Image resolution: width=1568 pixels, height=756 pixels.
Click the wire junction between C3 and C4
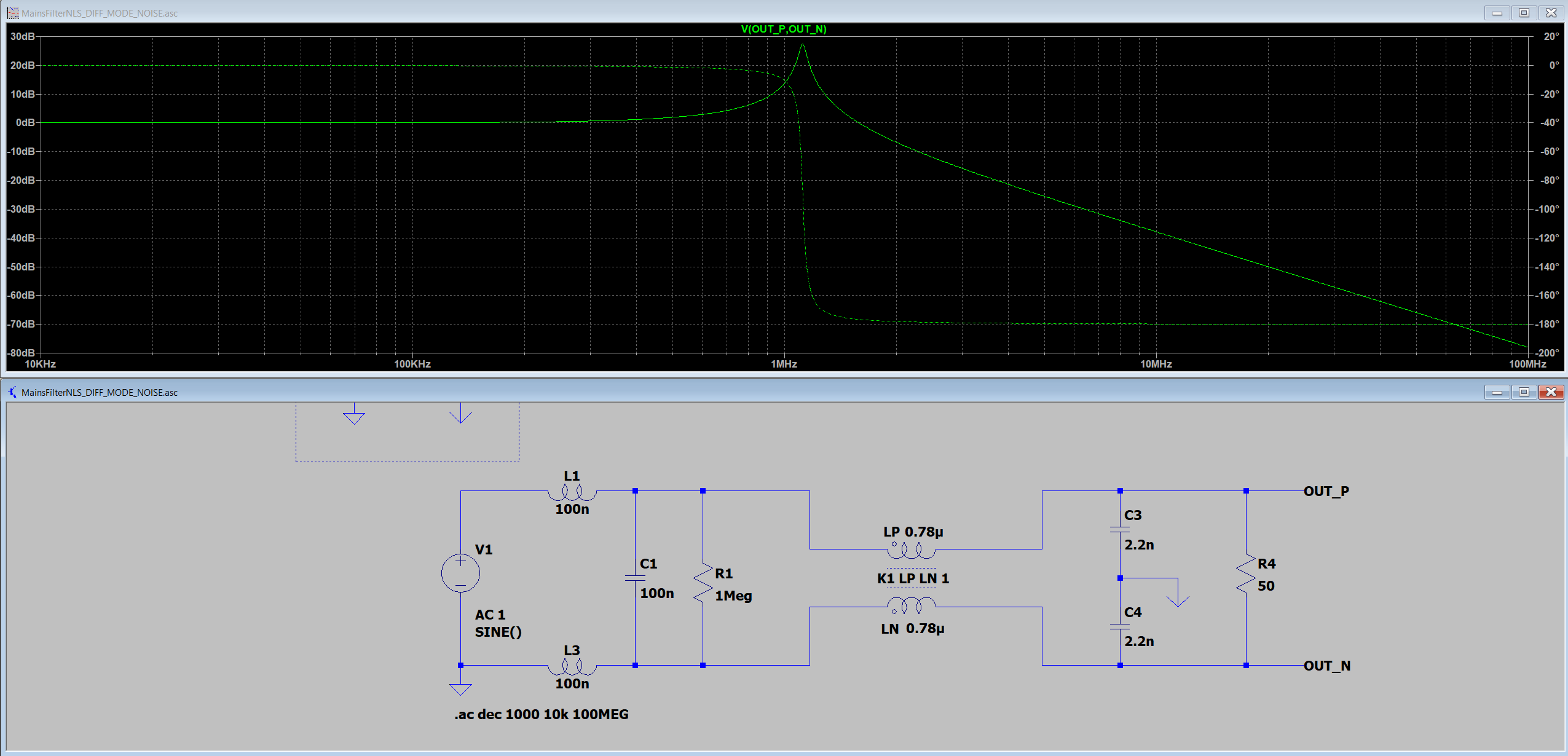(1120, 578)
